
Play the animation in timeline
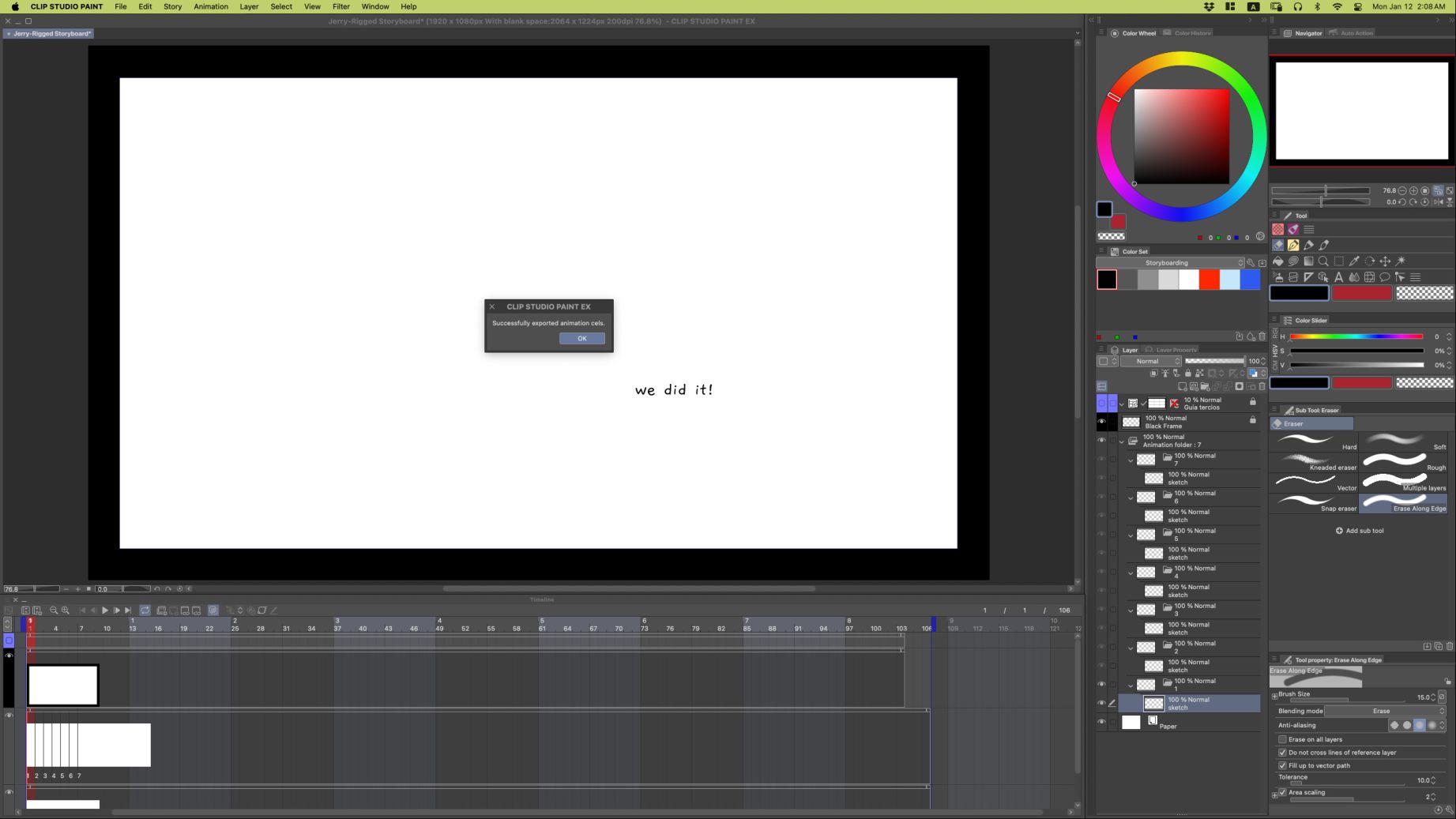point(105,610)
